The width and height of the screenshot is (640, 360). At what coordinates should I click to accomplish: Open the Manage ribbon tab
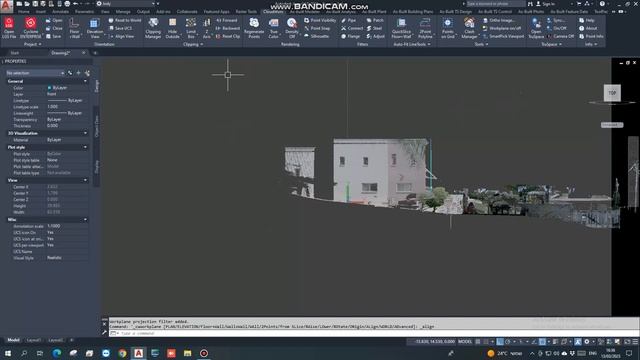(x=123, y=12)
